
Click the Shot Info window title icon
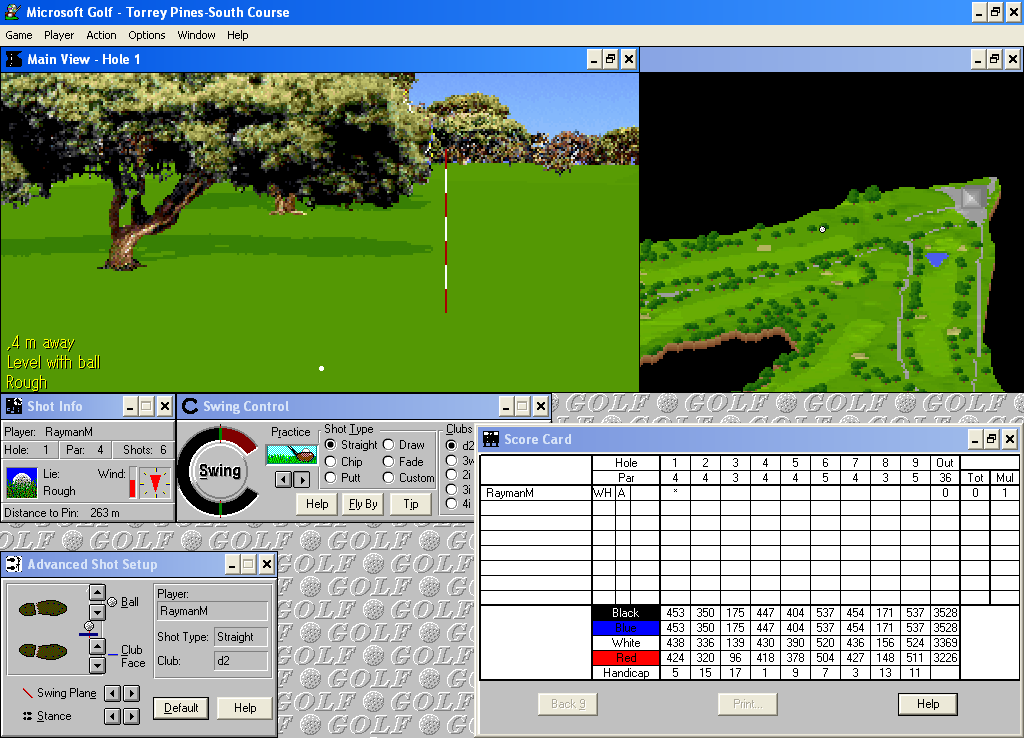[x=14, y=406]
